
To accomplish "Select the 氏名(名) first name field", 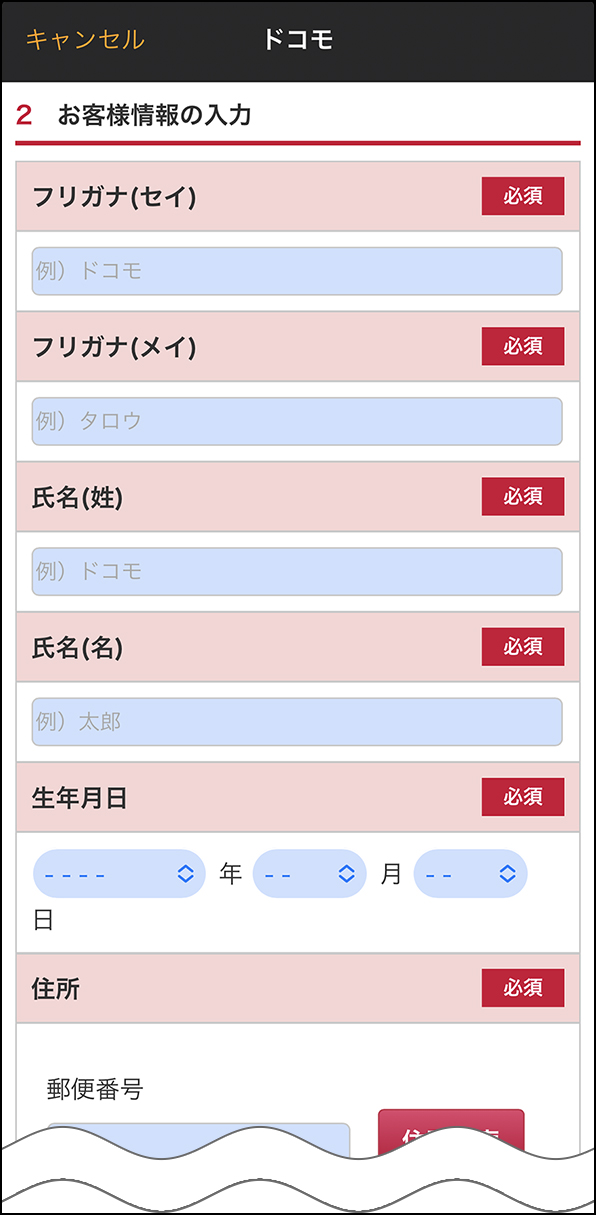I will [298, 721].
